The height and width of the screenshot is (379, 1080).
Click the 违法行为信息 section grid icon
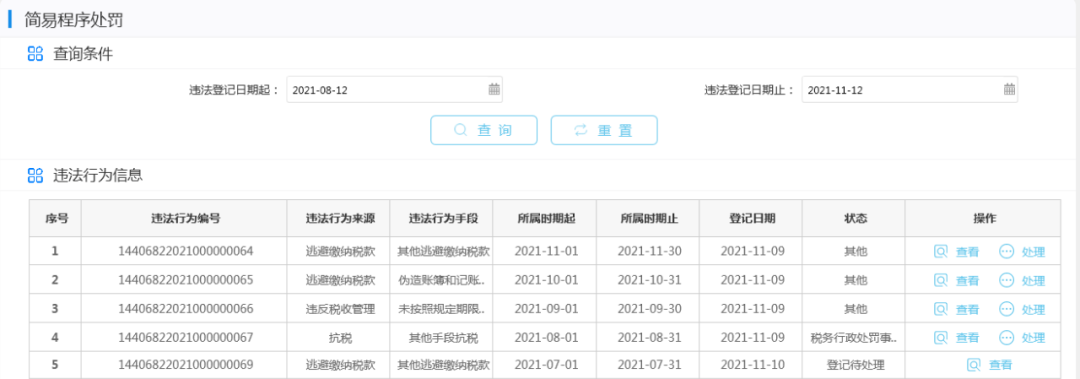pyautogui.click(x=35, y=175)
